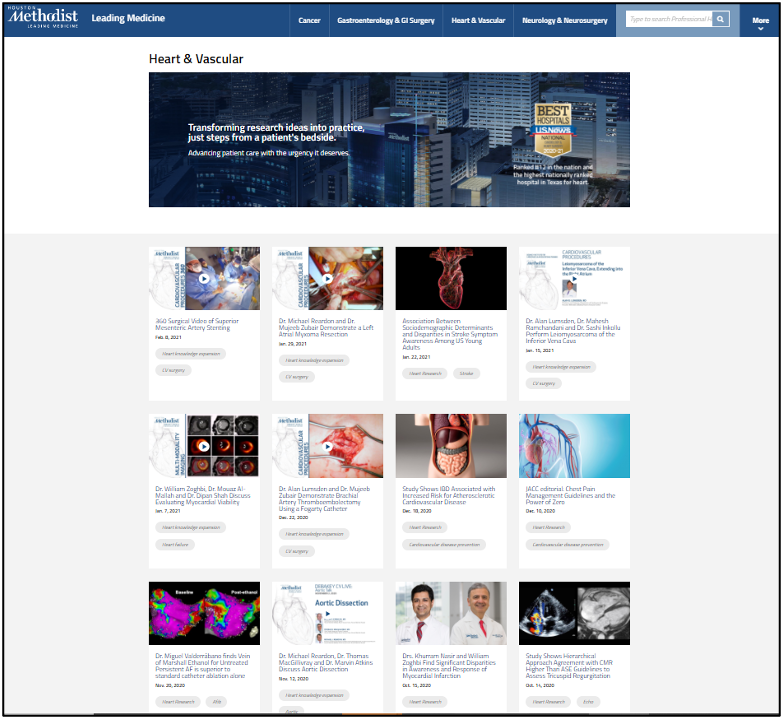Image resolution: width=781 pixels, height=718 pixels.
Task: Open Dr. William Zoghbi Myocardial Viability article
Action: tap(203, 495)
